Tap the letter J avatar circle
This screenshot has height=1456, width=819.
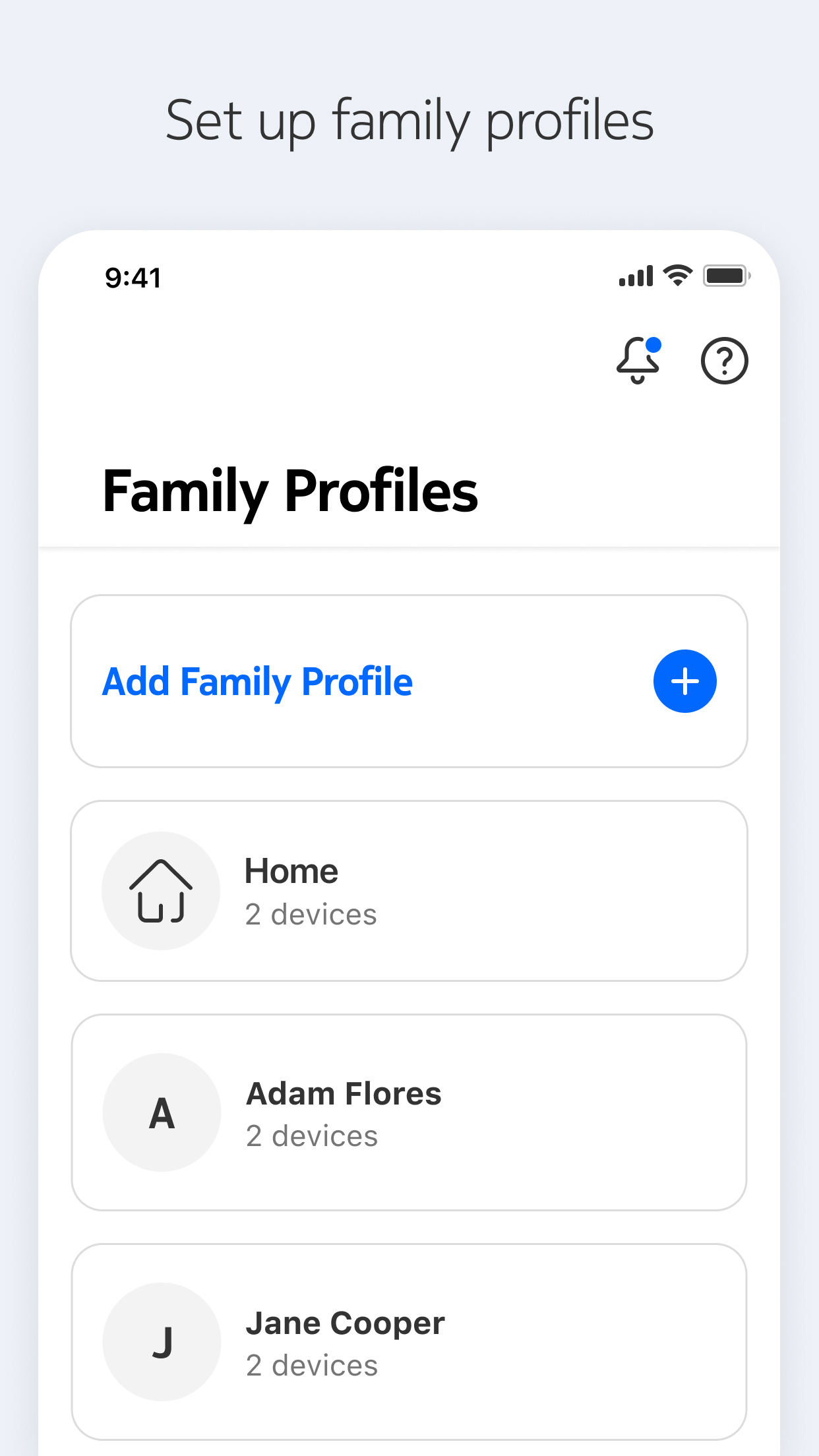point(162,1342)
